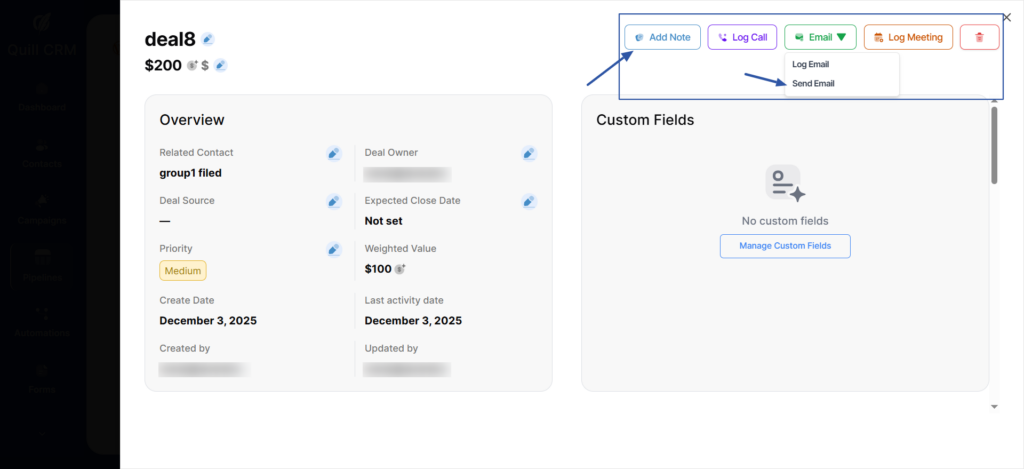Image resolution: width=1024 pixels, height=469 pixels.
Task: Edit the Related Contact field
Action: coord(334,153)
